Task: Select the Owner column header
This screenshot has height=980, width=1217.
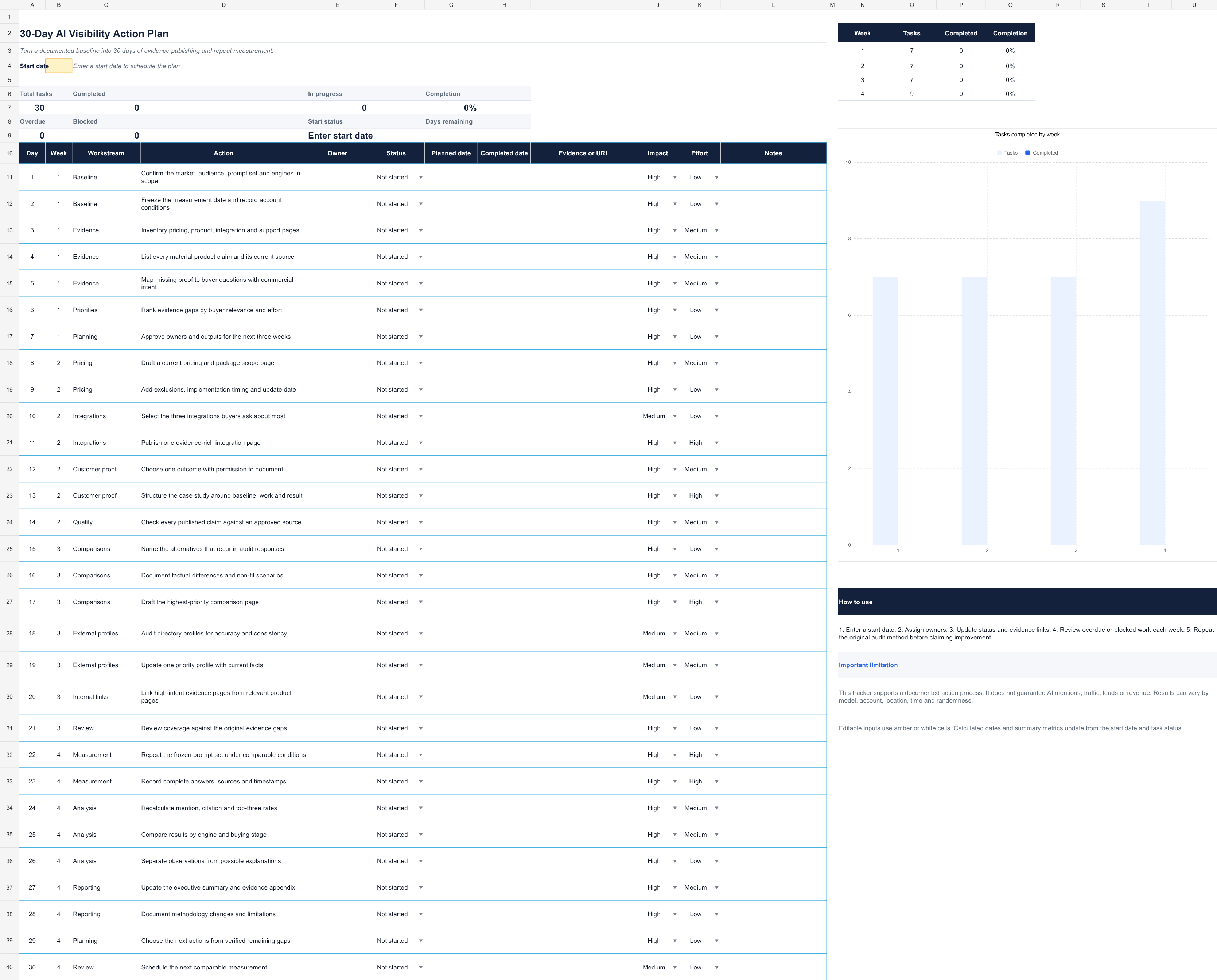Action: pyautogui.click(x=338, y=153)
